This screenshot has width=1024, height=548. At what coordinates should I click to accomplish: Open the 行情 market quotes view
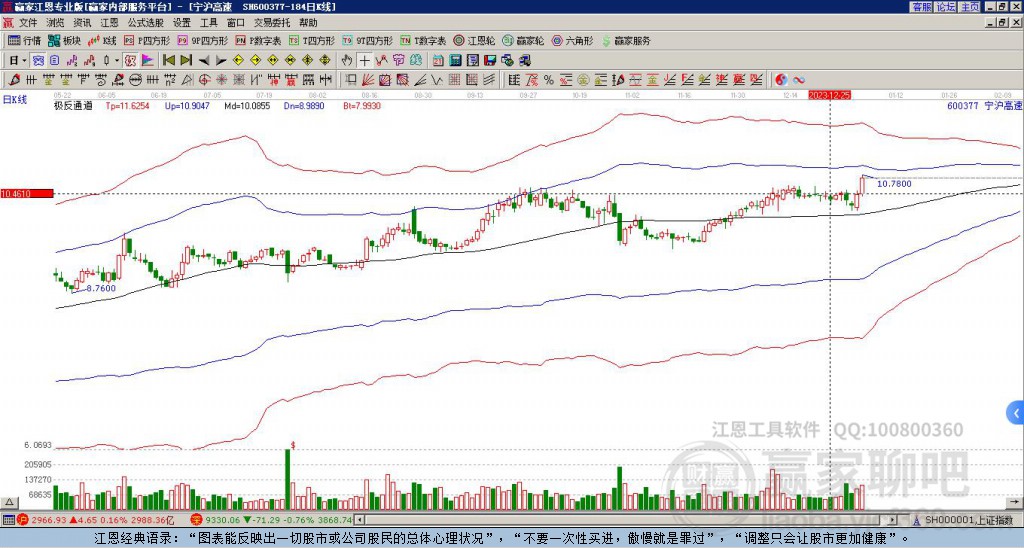point(24,40)
